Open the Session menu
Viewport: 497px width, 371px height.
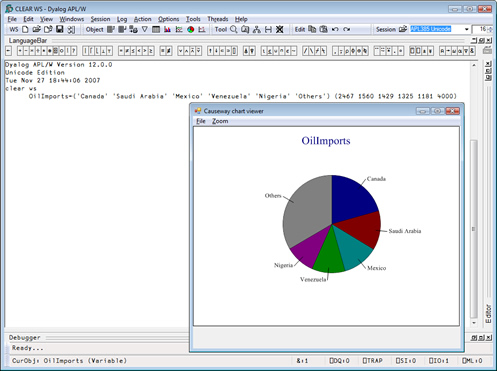100,19
